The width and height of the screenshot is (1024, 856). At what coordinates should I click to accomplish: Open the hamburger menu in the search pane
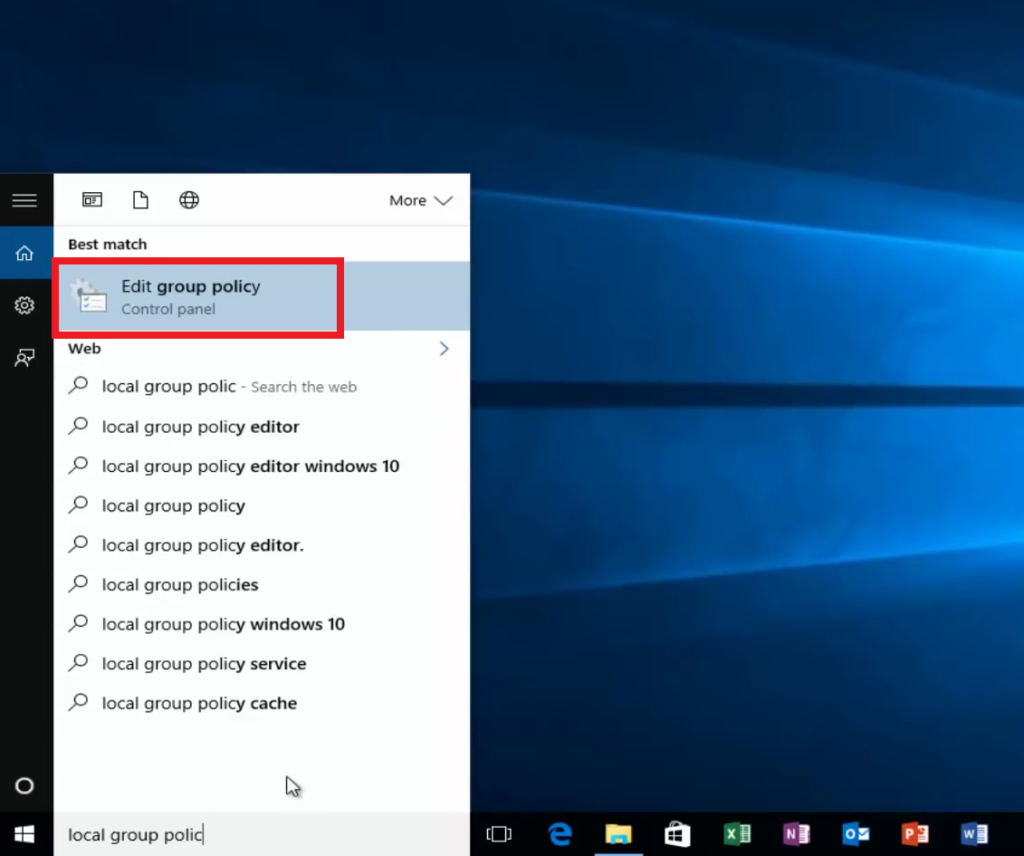25,198
